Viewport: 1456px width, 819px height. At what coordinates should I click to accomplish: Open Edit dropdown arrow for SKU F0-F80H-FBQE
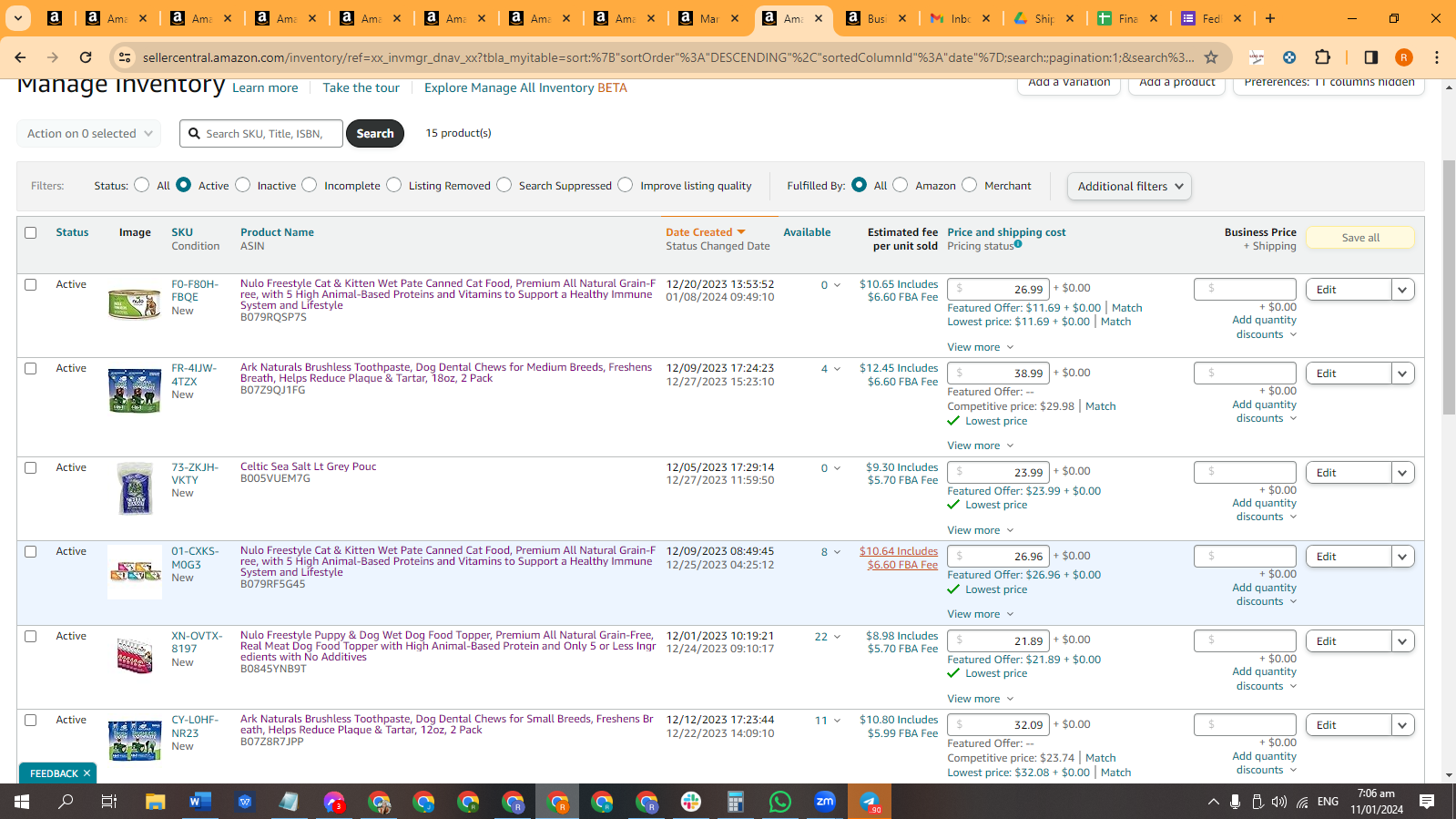coord(1402,290)
